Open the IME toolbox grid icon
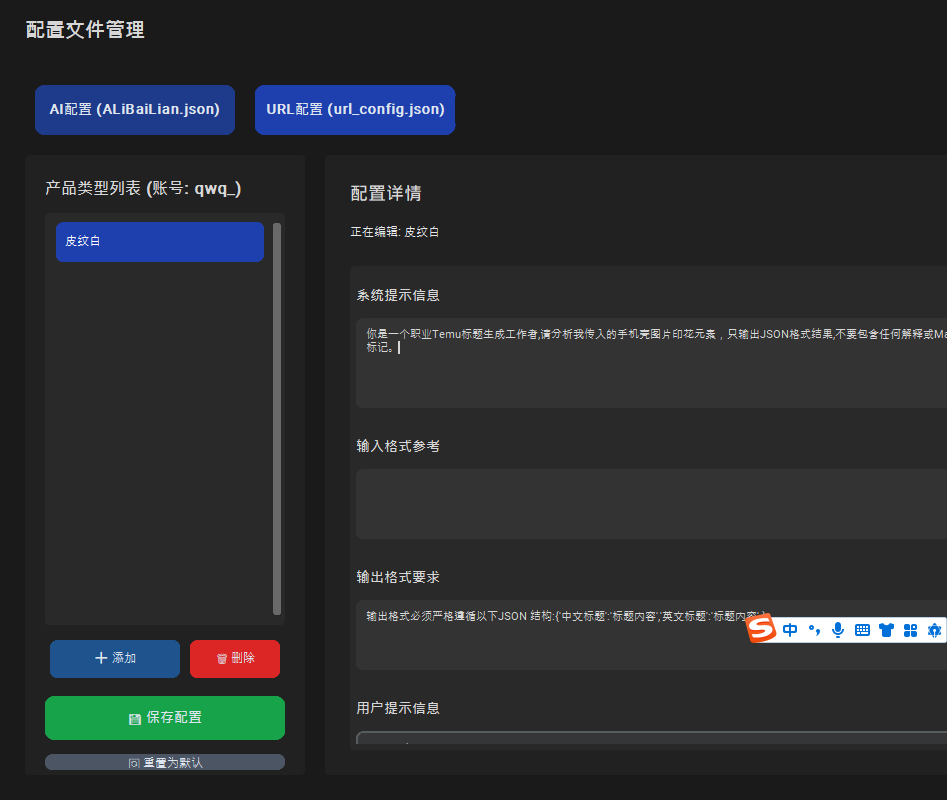 (x=910, y=630)
